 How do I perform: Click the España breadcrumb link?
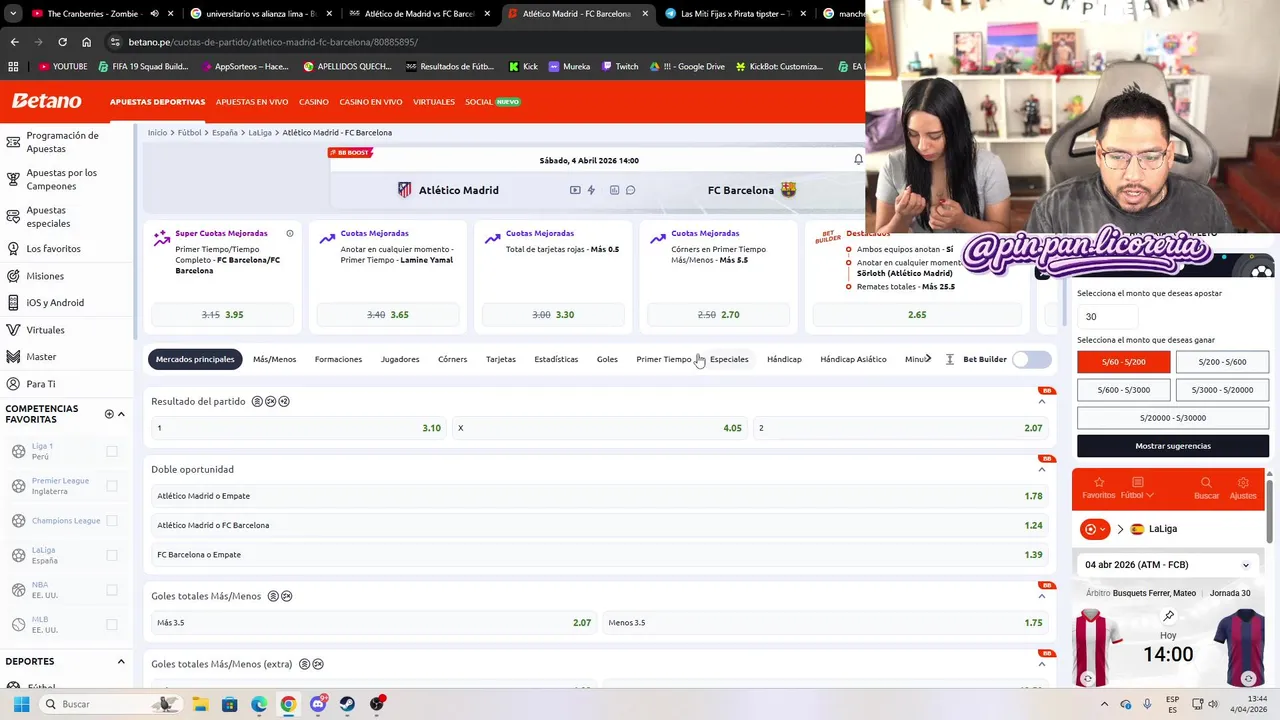[224, 132]
